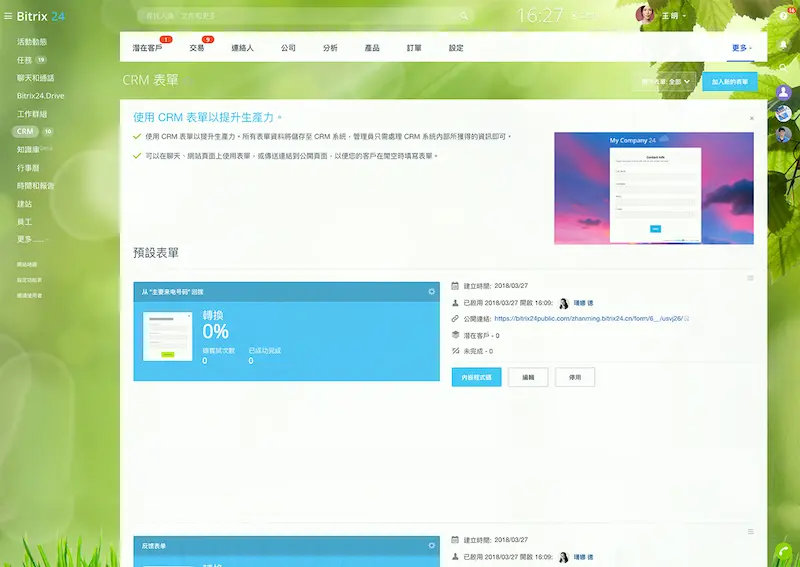Open 員工 in left sidebar

coord(24,221)
